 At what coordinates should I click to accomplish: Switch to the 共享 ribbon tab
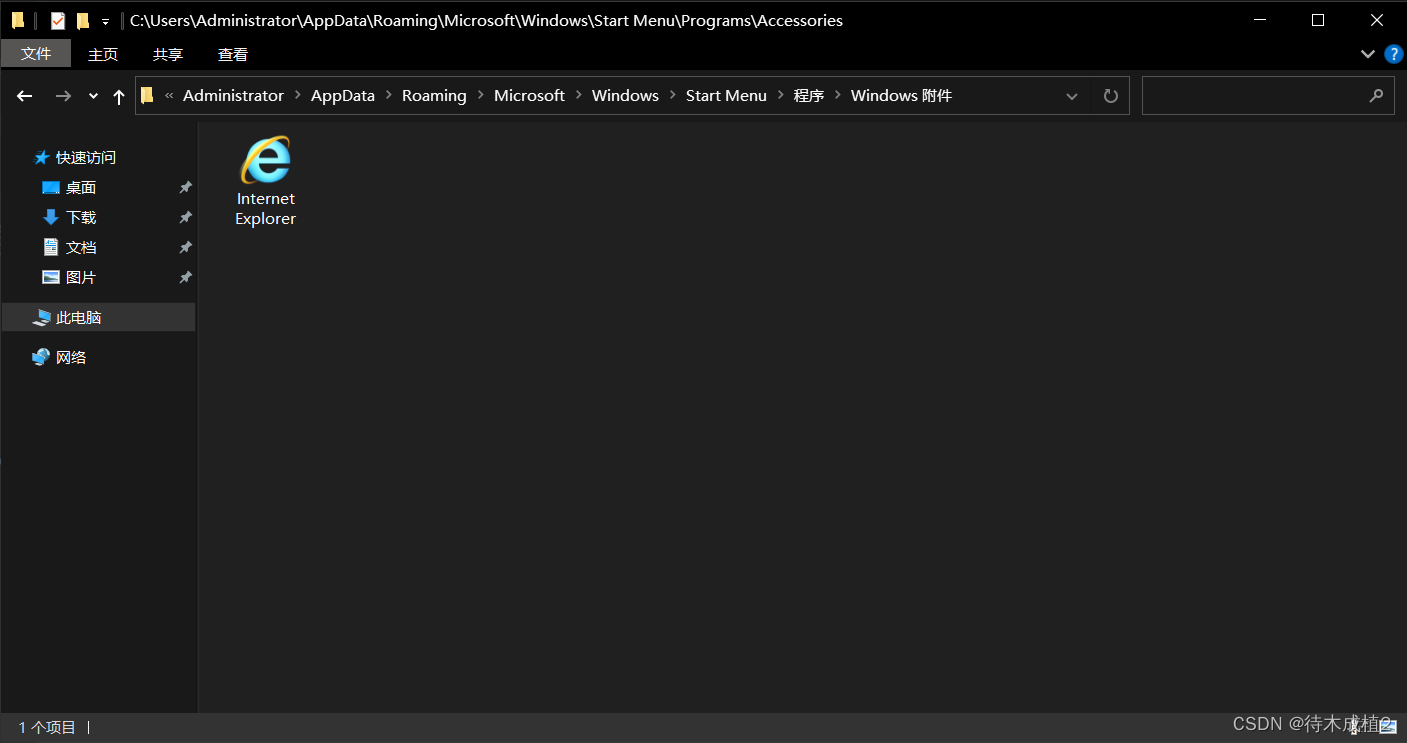(168, 54)
